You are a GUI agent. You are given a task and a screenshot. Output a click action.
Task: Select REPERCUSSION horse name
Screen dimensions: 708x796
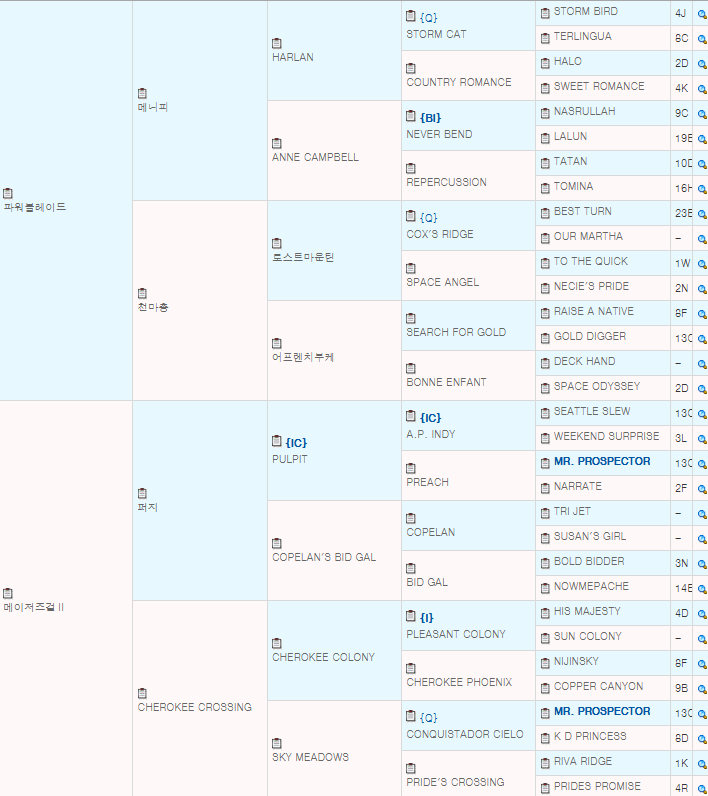tap(446, 182)
